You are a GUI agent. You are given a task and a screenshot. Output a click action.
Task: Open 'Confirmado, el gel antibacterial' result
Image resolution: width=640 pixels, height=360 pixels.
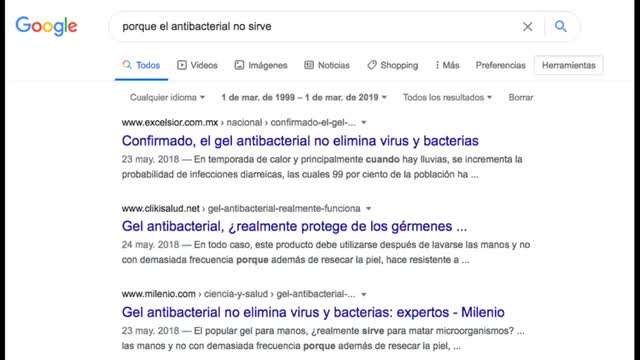300,141
